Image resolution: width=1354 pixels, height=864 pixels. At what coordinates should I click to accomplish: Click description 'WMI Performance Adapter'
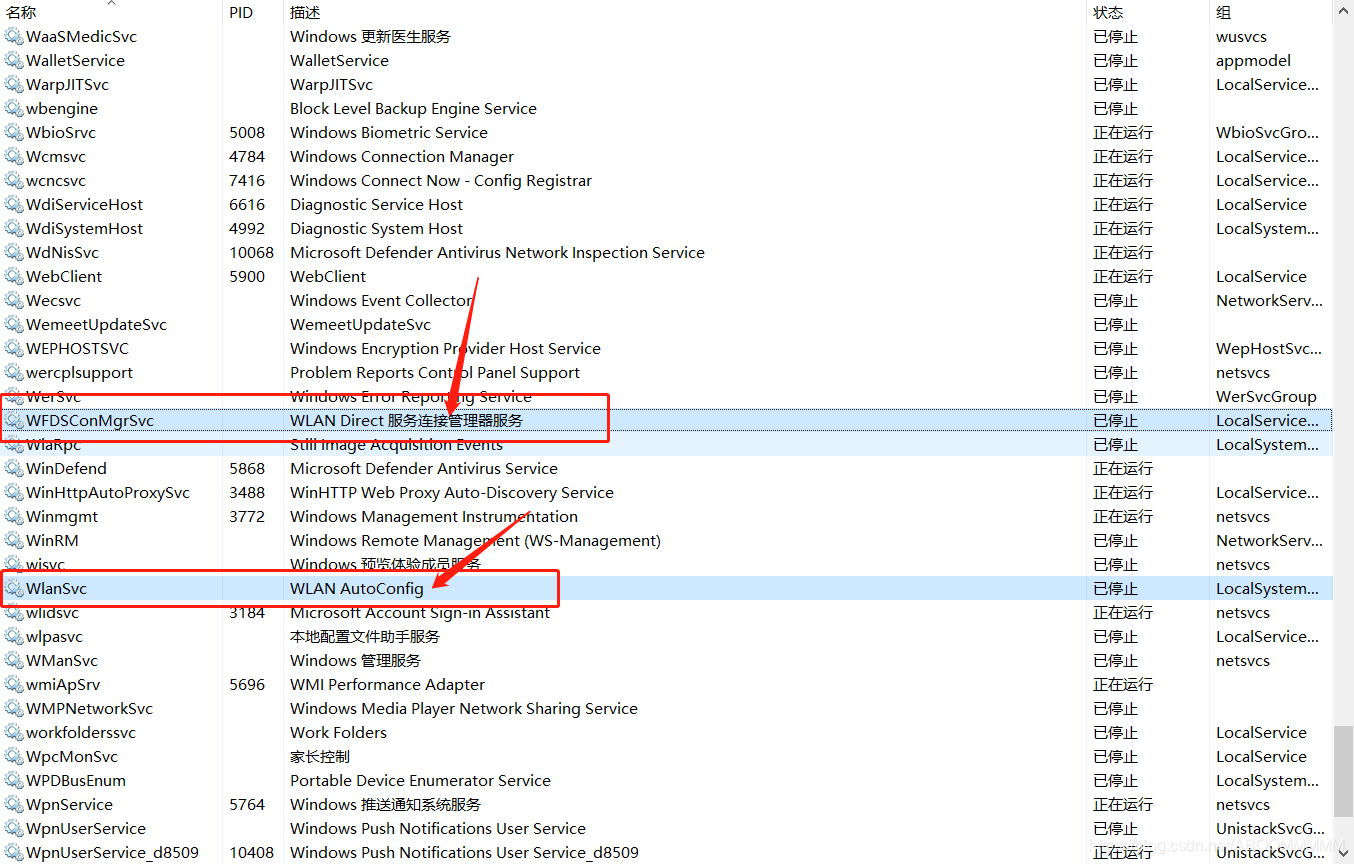[x=387, y=684]
